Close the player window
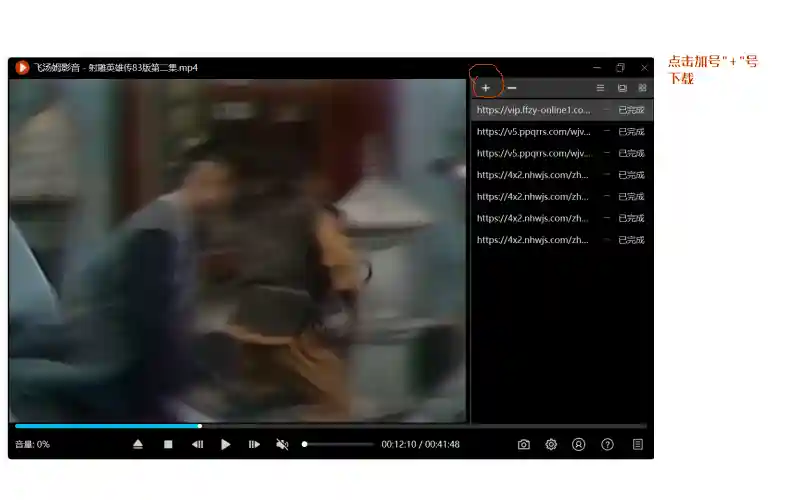 pos(644,67)
